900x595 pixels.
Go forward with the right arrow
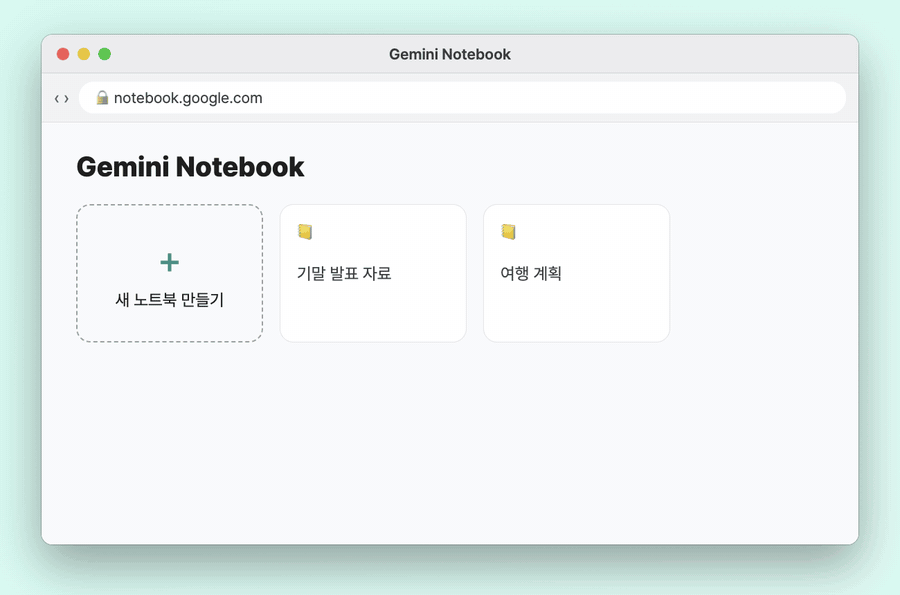[67, 99]
